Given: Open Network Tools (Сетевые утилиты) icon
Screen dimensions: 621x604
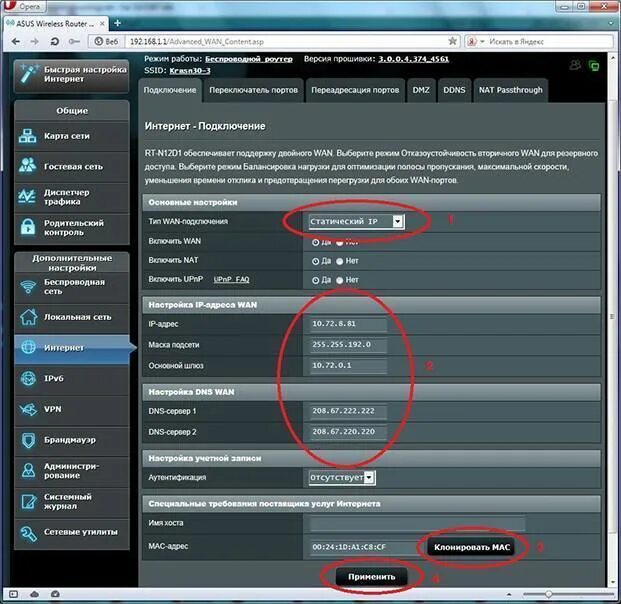Looking at the screenshot, I should coord(28,533).
